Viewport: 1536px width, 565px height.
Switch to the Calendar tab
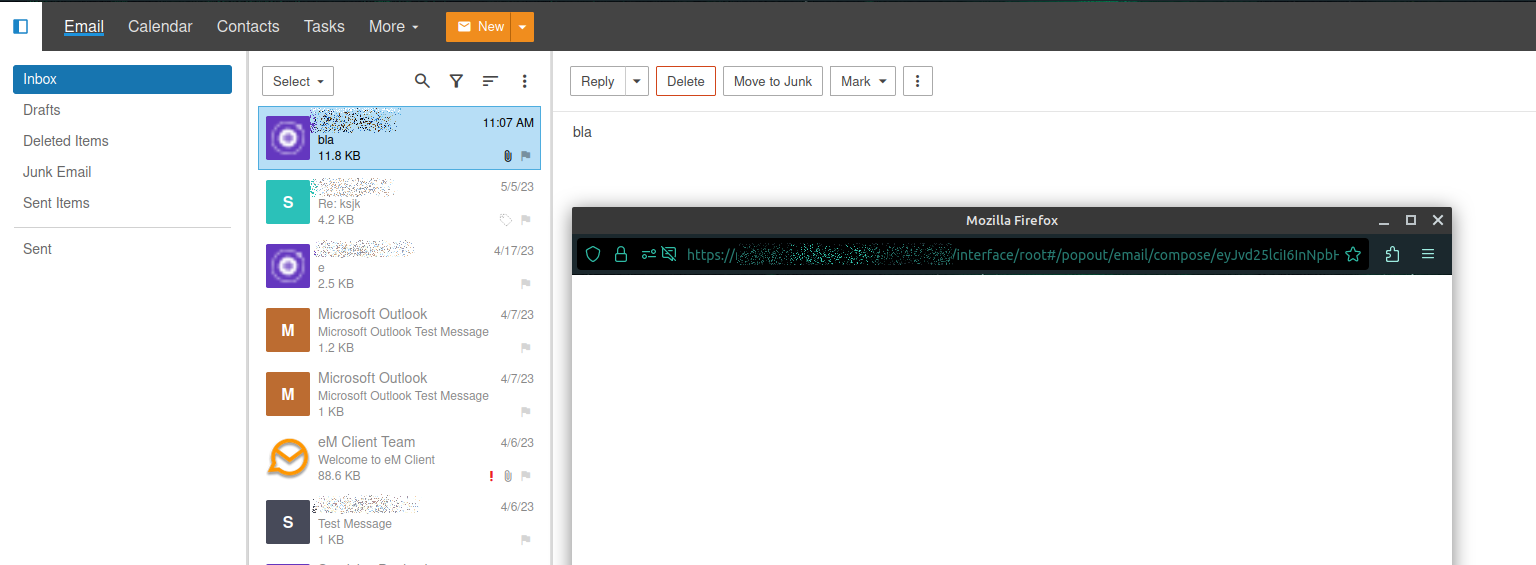pos(160,26)
